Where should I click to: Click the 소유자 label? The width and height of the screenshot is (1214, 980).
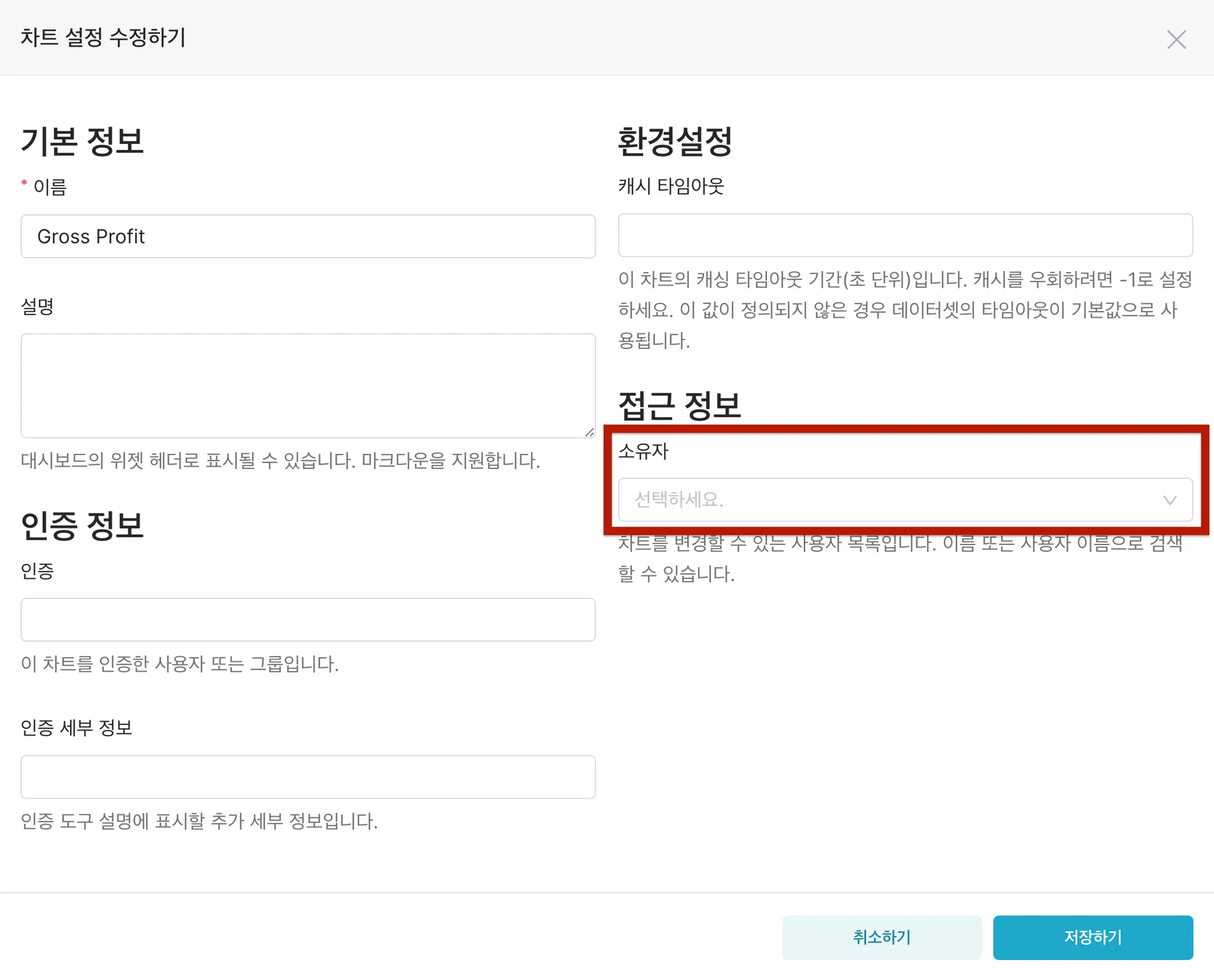coord(643,451)
